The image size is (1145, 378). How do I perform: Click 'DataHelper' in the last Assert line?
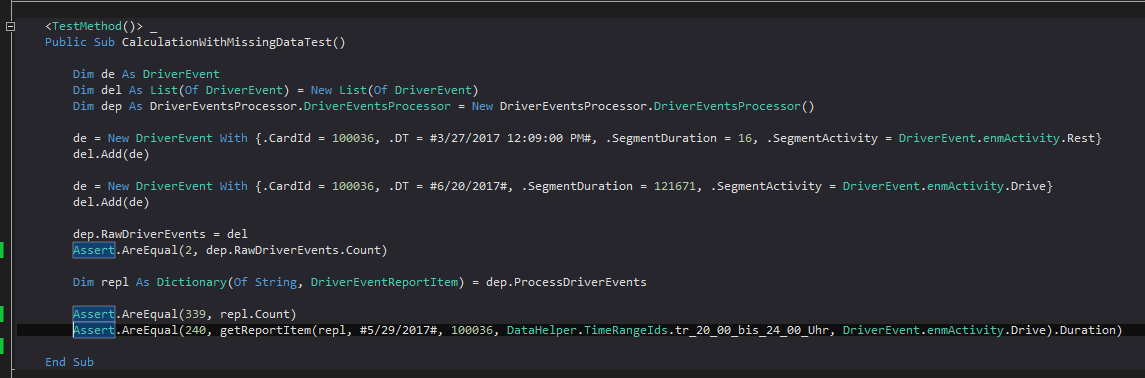pyautogui.click(x=541, y=331)
